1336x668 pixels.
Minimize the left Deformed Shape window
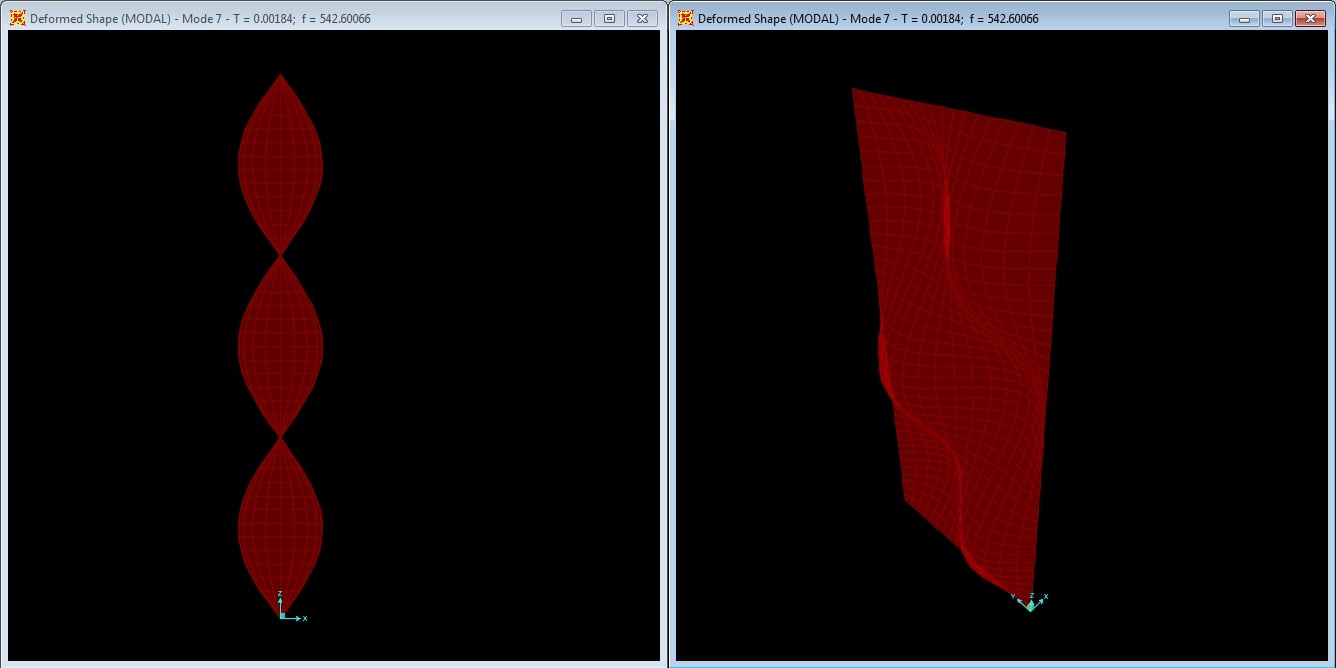point(576,18)
